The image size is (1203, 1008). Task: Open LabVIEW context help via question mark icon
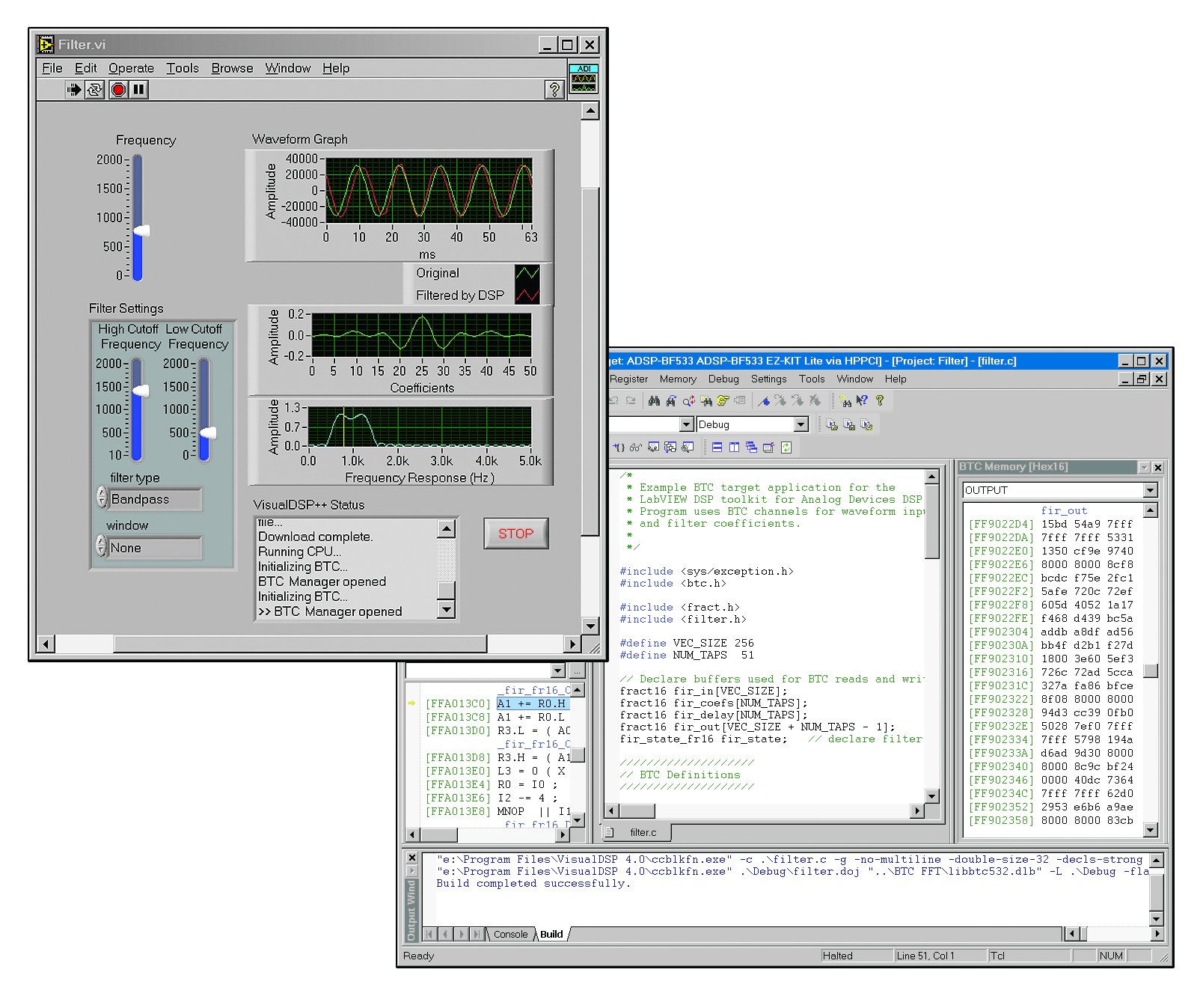click(554, 89)
